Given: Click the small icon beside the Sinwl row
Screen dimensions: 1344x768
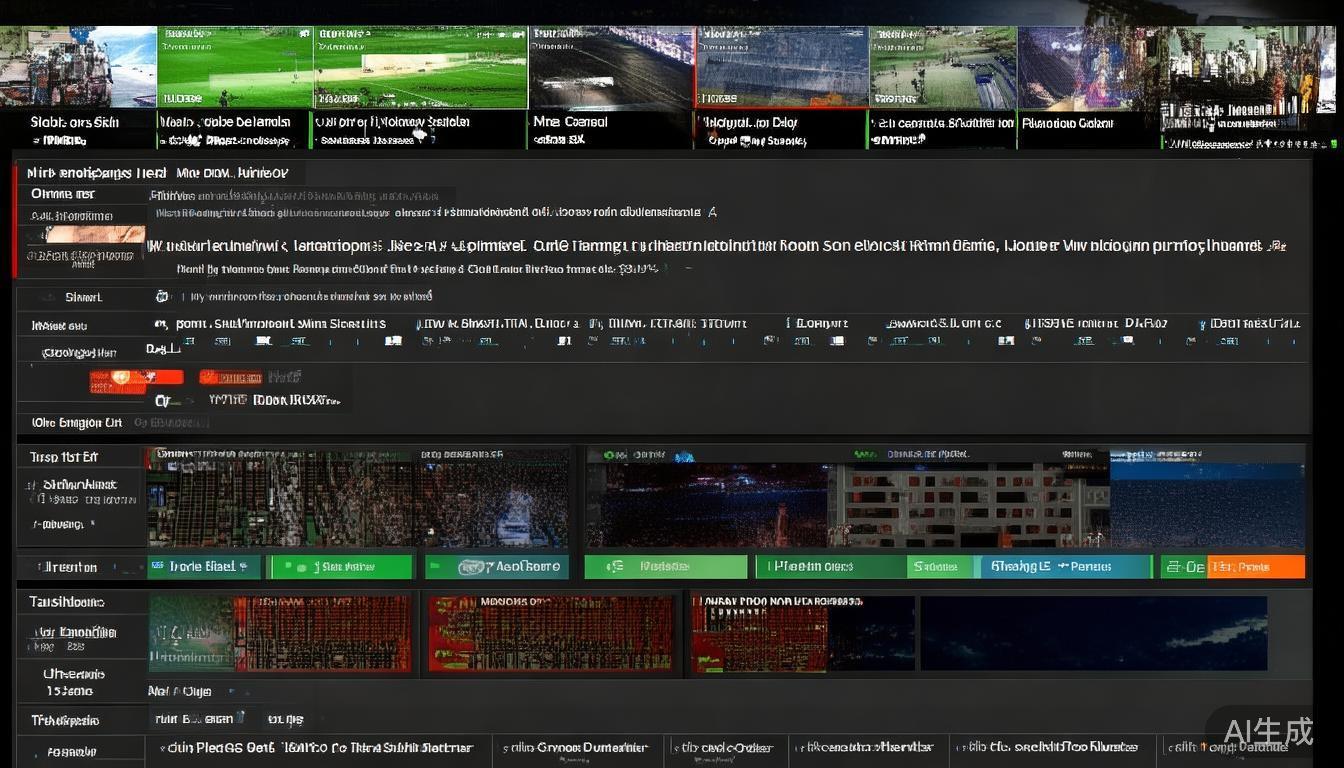Looking at the screenshot, I should click(162, 297).
